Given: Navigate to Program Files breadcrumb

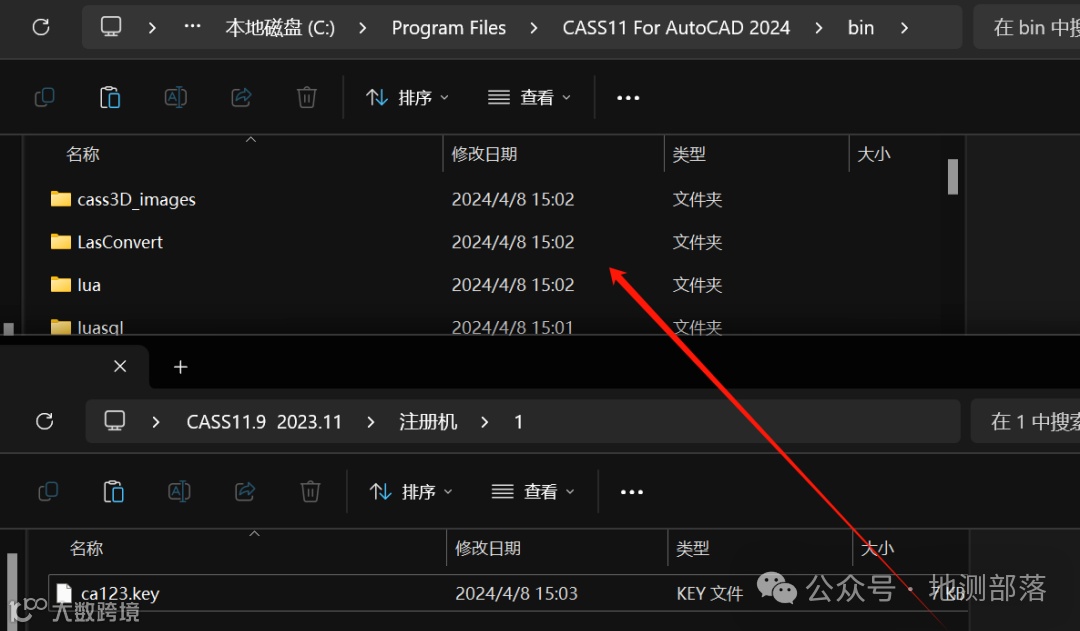Looking at the screenshot, I should point(448,28).
